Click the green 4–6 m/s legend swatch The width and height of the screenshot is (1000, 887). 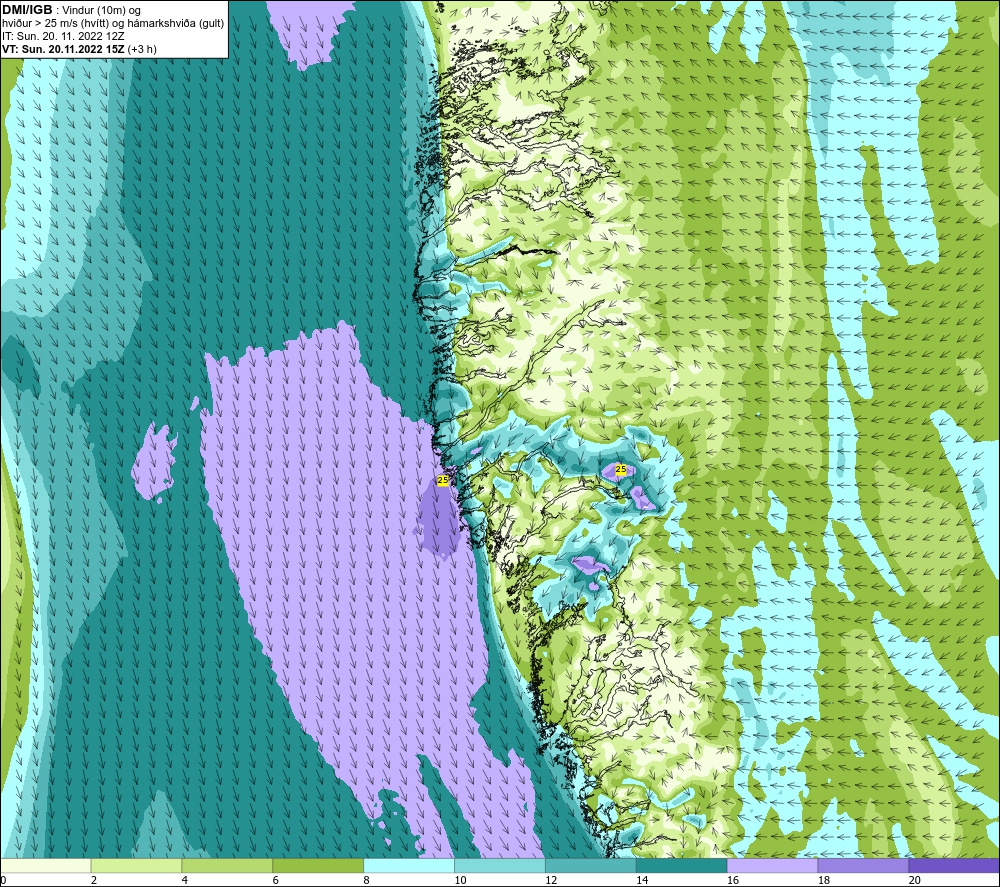tap(227, 865)
